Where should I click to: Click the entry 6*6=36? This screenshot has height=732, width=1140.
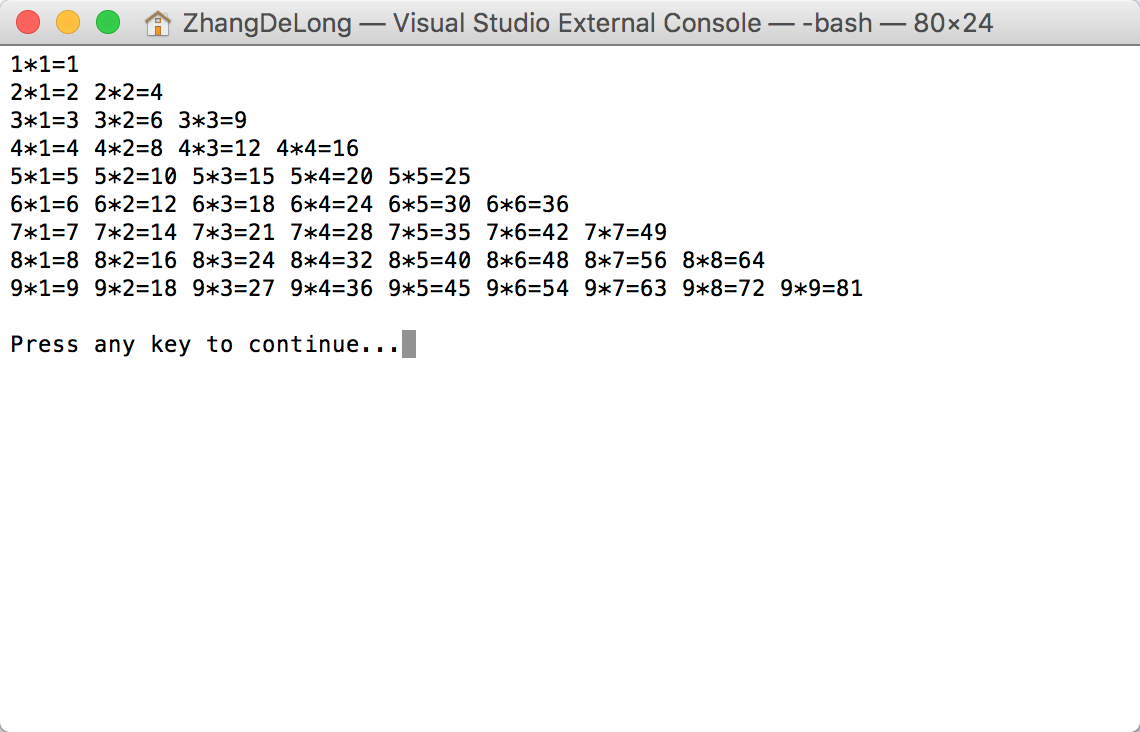click(x=527, y=204)
